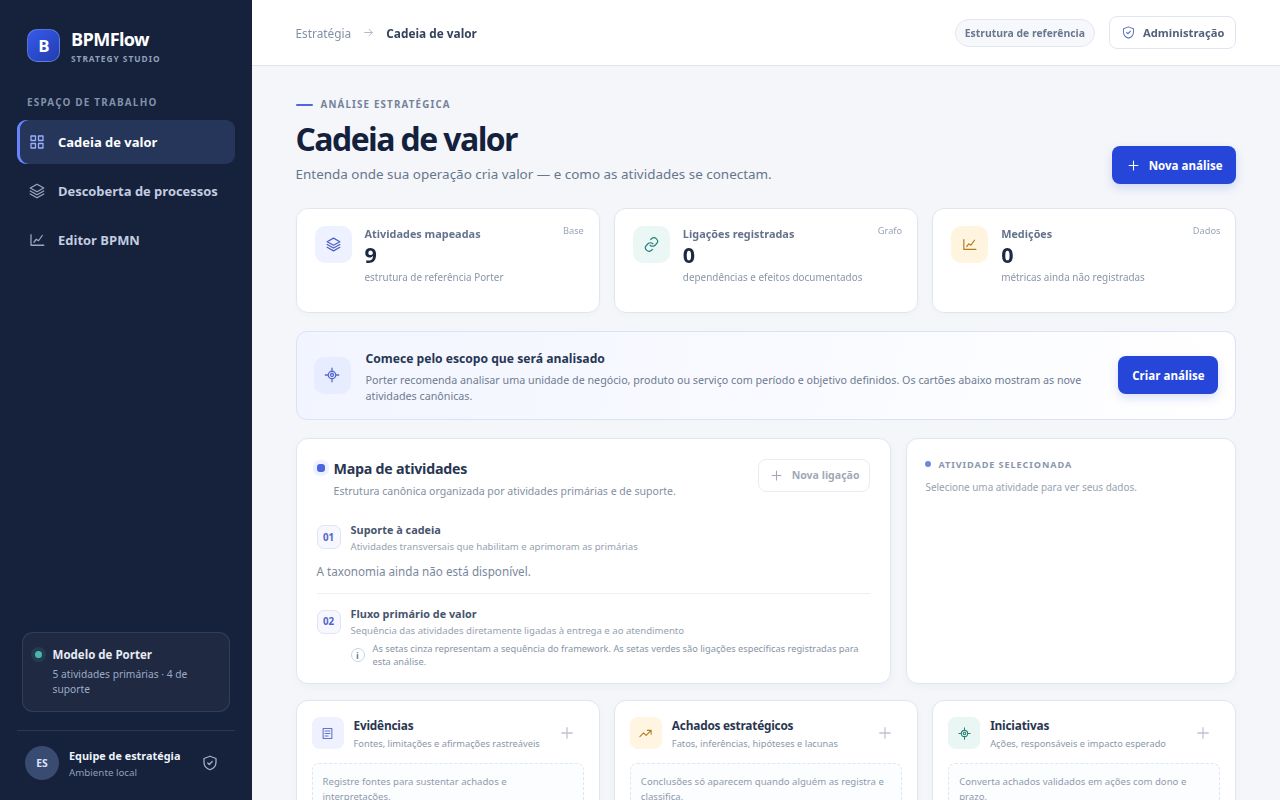Viewport: 1280px width, 800px height.
Task: Click the link icon on Ligações registradas
Action: pos(651,244)
